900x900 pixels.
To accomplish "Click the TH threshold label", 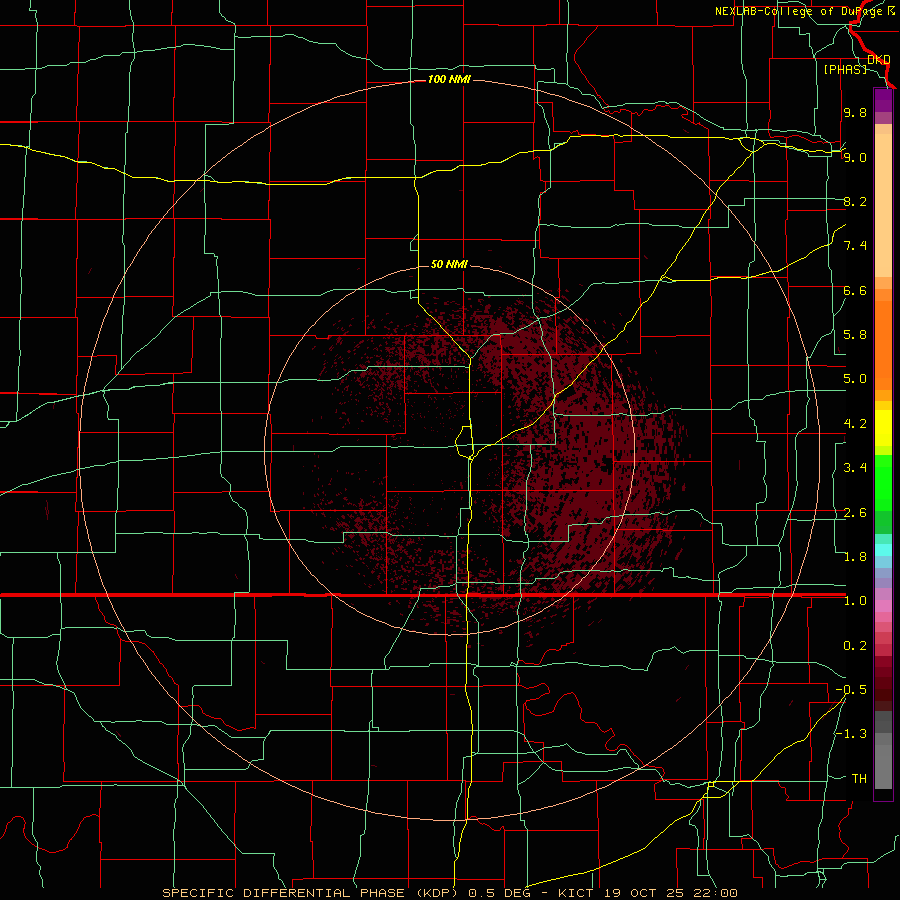I will point(859,779).
